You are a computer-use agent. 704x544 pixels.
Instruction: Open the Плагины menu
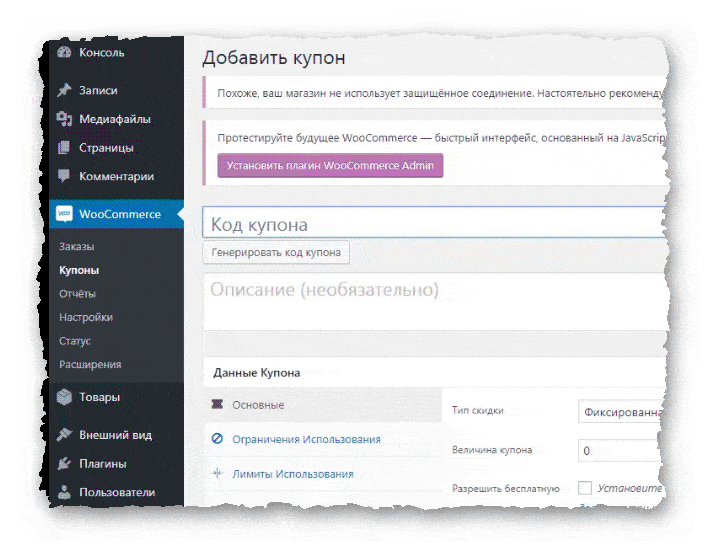103,464
